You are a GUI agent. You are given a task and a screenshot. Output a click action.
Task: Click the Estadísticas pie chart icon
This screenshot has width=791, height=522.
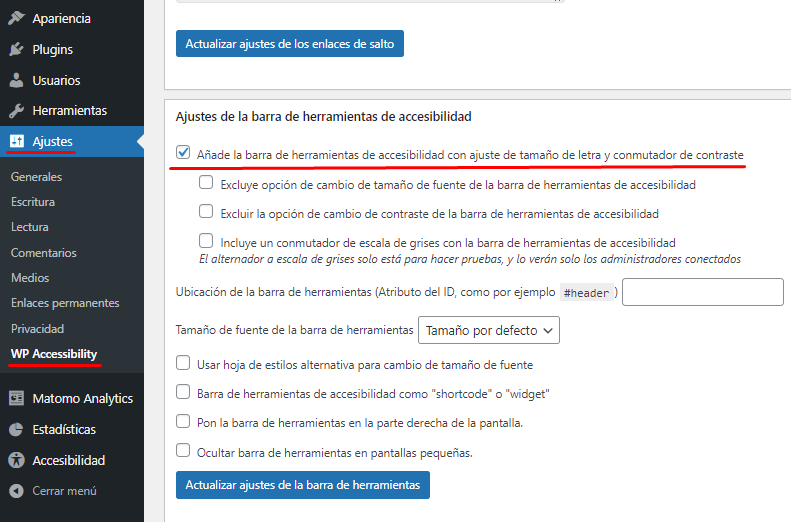pyautogui.click(x=16, y=429)
